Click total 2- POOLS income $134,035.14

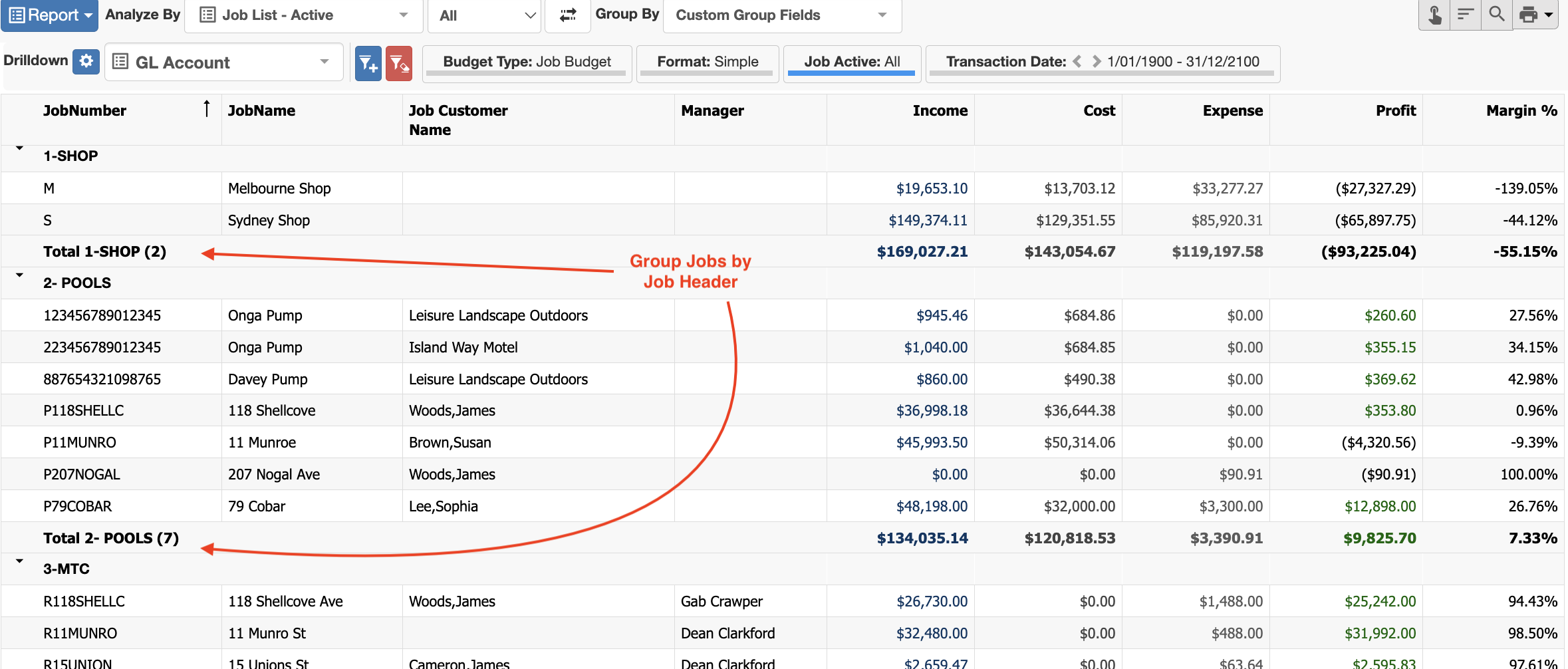[922, 538]
